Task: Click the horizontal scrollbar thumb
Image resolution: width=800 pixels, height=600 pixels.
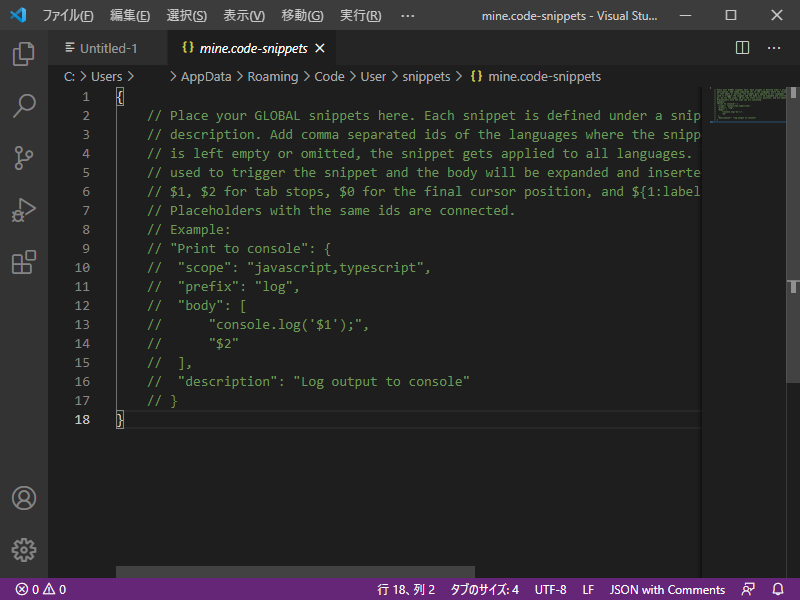Action: click(x=295, y=571)
